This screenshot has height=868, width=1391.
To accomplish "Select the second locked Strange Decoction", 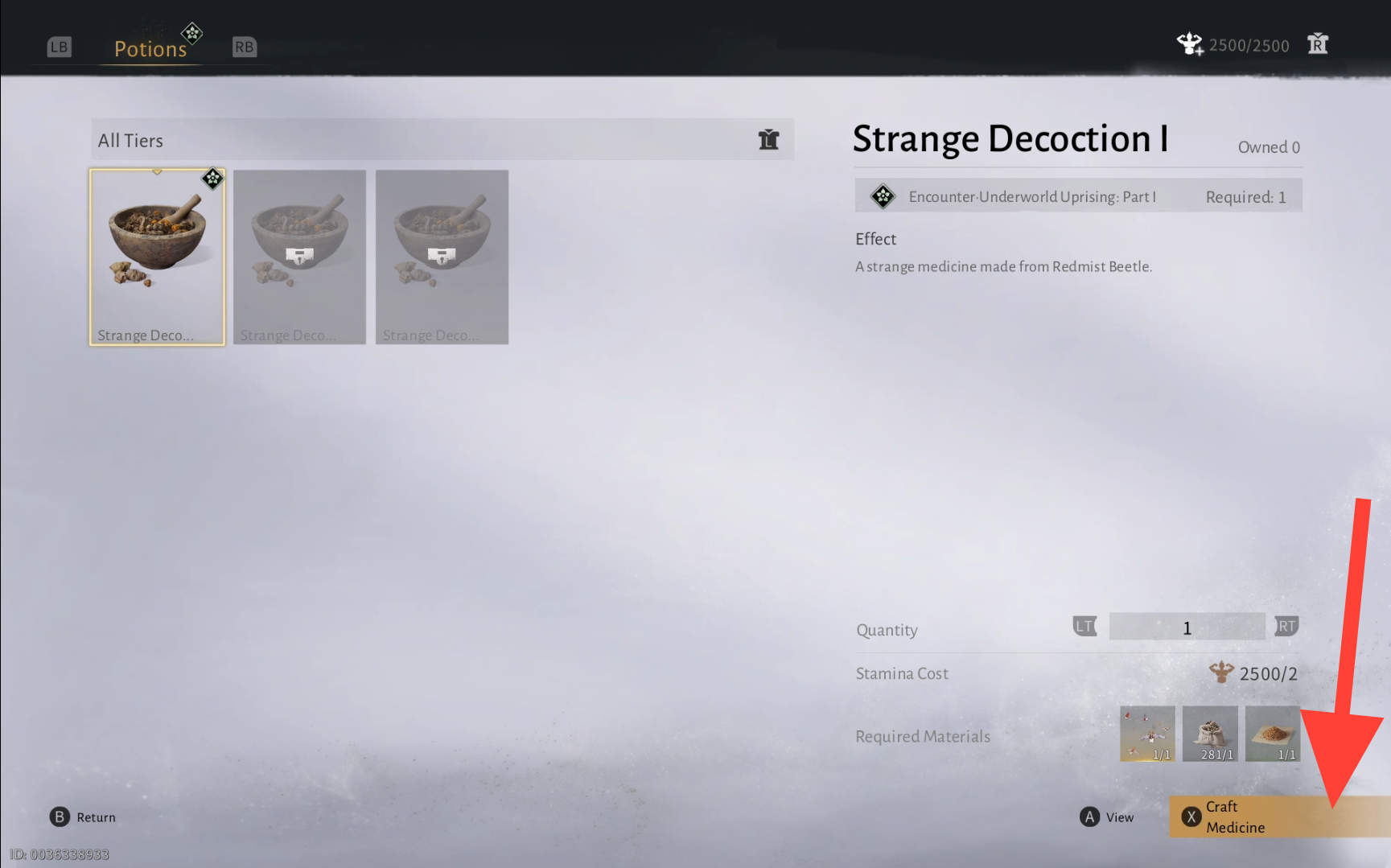I will [x=299, y=257].
